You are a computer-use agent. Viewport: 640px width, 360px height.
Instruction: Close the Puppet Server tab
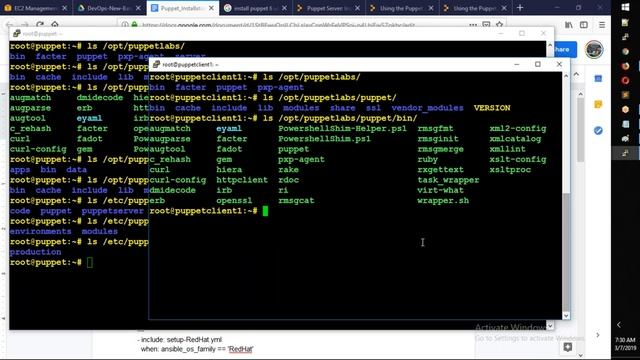[358, 8]
